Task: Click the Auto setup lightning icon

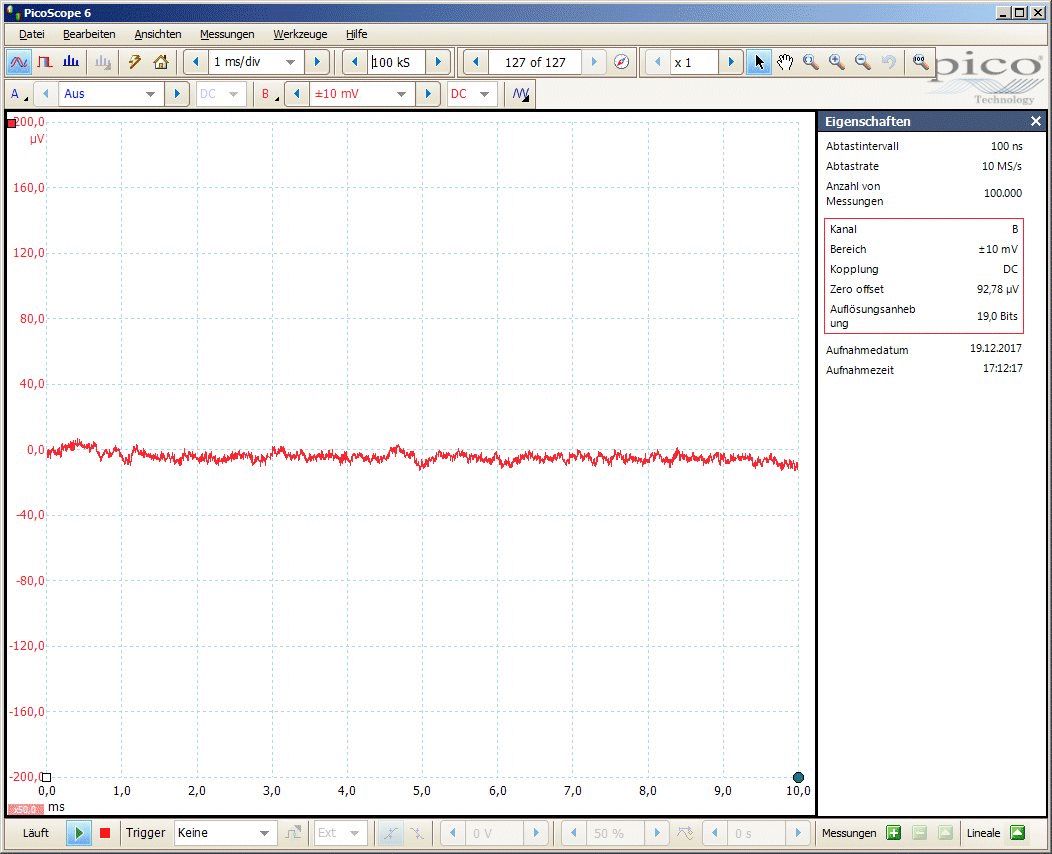Action: tap(135, 62)
